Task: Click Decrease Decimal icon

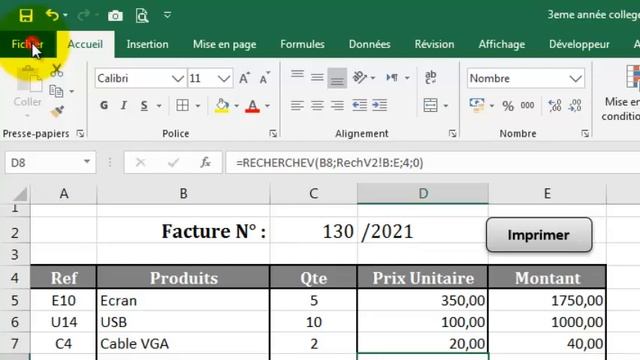Action: point(575,106)
